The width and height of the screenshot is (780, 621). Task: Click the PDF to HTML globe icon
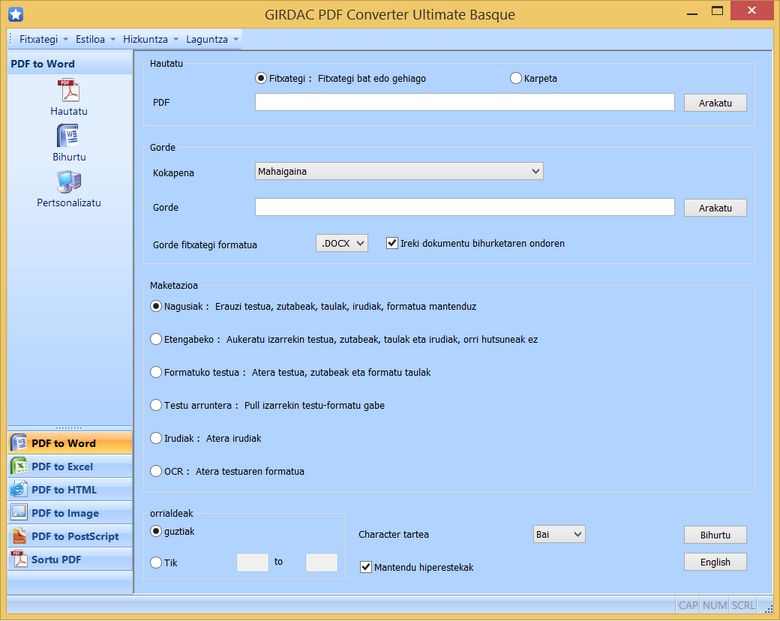(x=19, y=489)
